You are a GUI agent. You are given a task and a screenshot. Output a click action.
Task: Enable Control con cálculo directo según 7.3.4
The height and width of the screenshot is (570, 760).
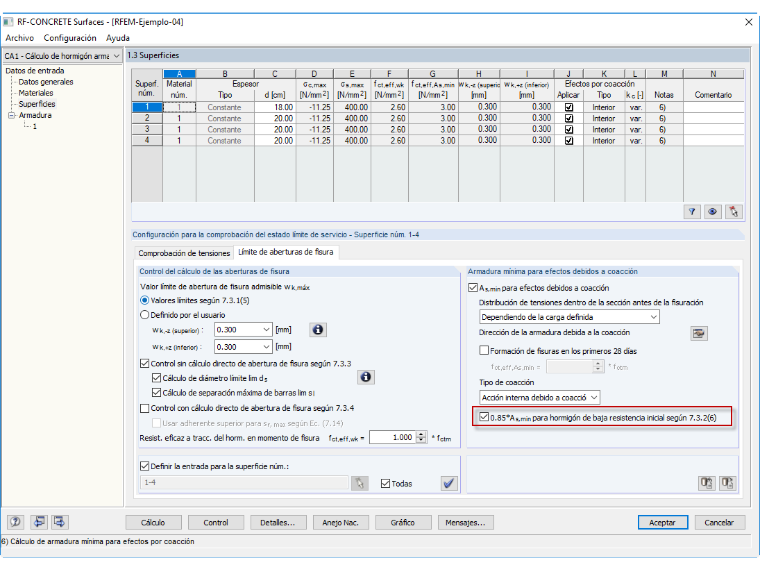(144, 408)
